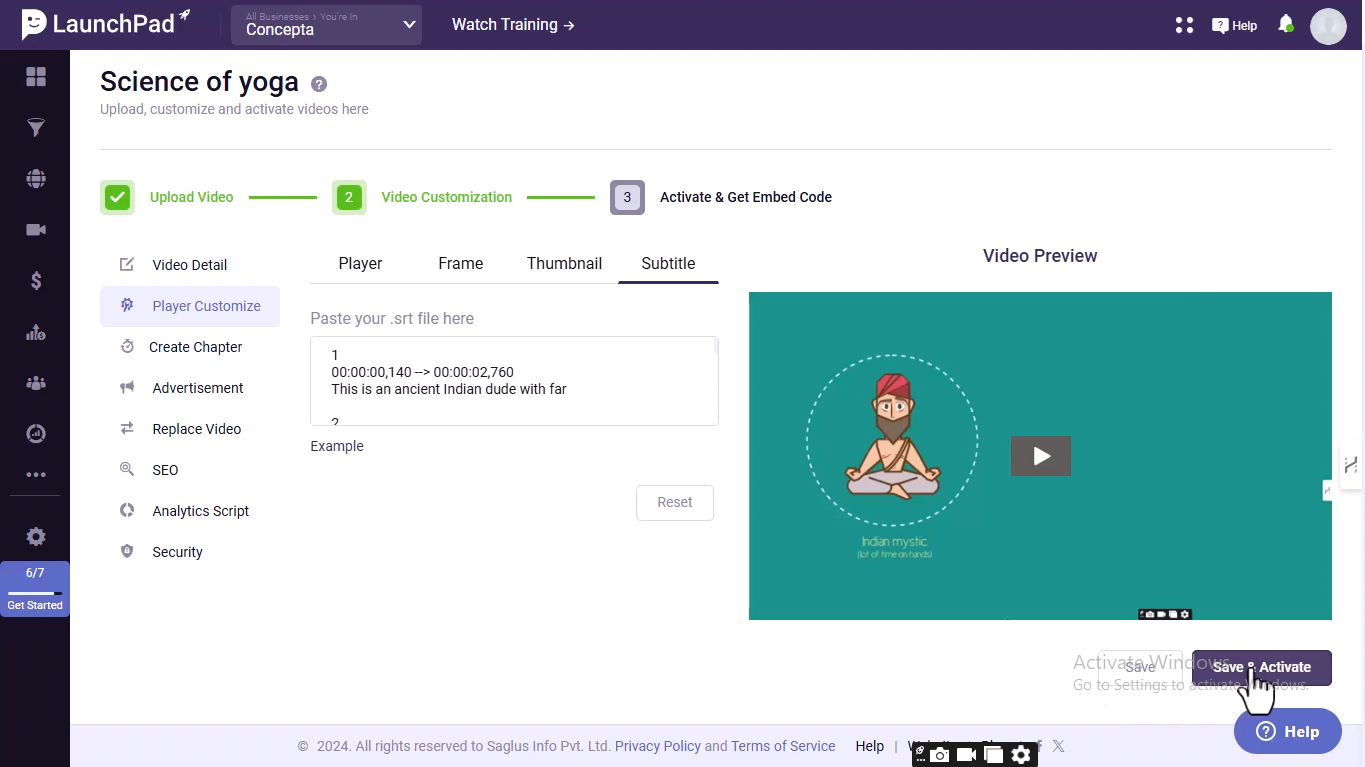Open the circular analytics icon in sidebar
This screenshot has height=767, width=1365.
36,434
